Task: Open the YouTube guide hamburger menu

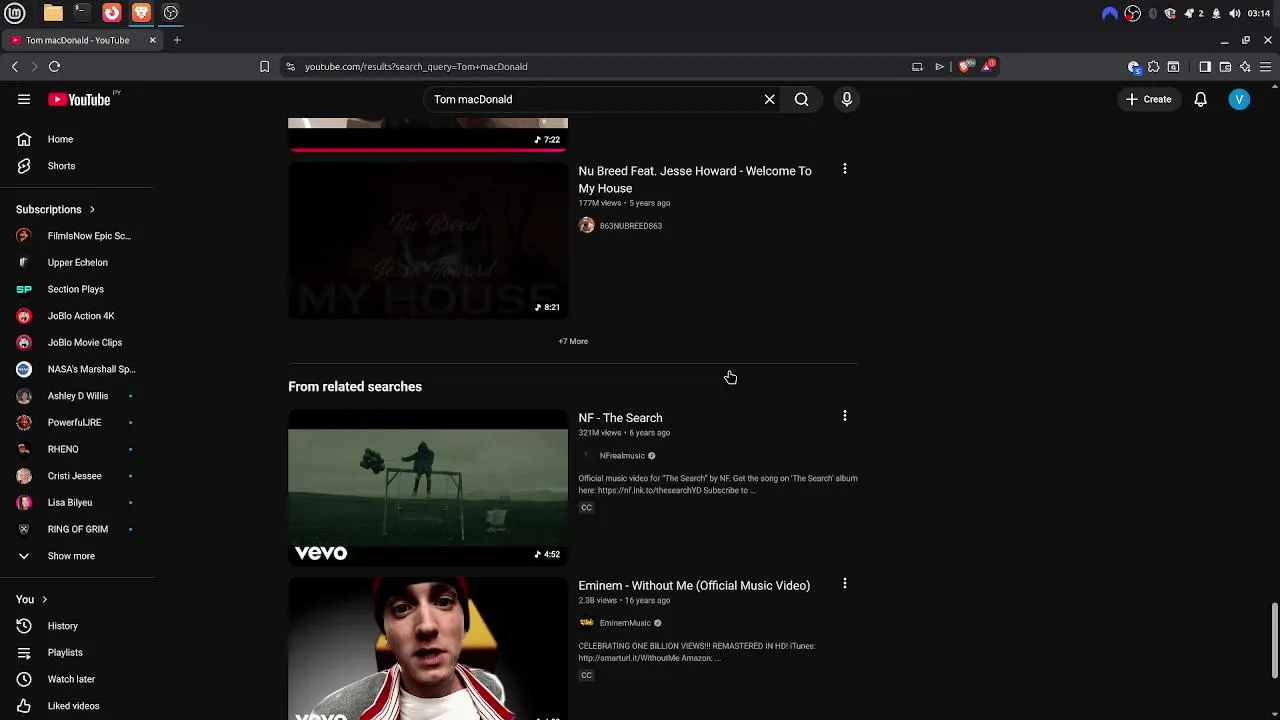Action: [24, 99]
